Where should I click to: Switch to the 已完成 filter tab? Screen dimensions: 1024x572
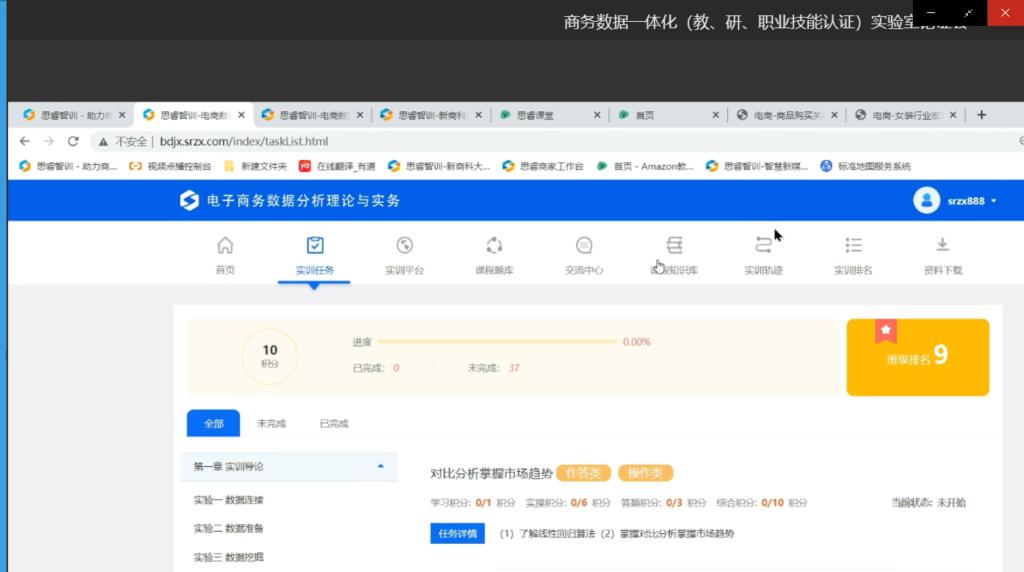[x=334, y=424]
